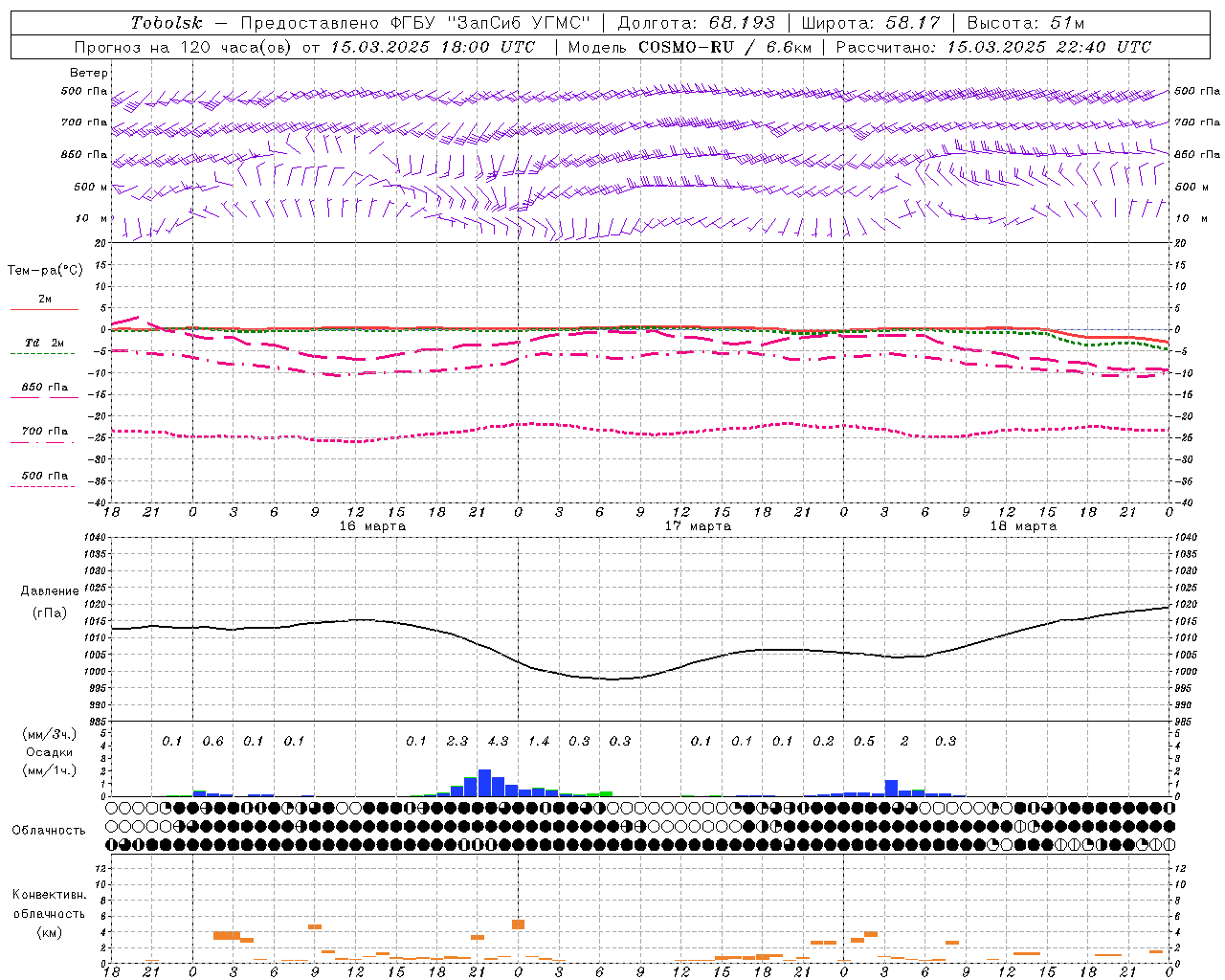This screenshot has height=980, width=1225.
Task: Click the tallest blue precipitation bar
Action: (x=484, y=783)
